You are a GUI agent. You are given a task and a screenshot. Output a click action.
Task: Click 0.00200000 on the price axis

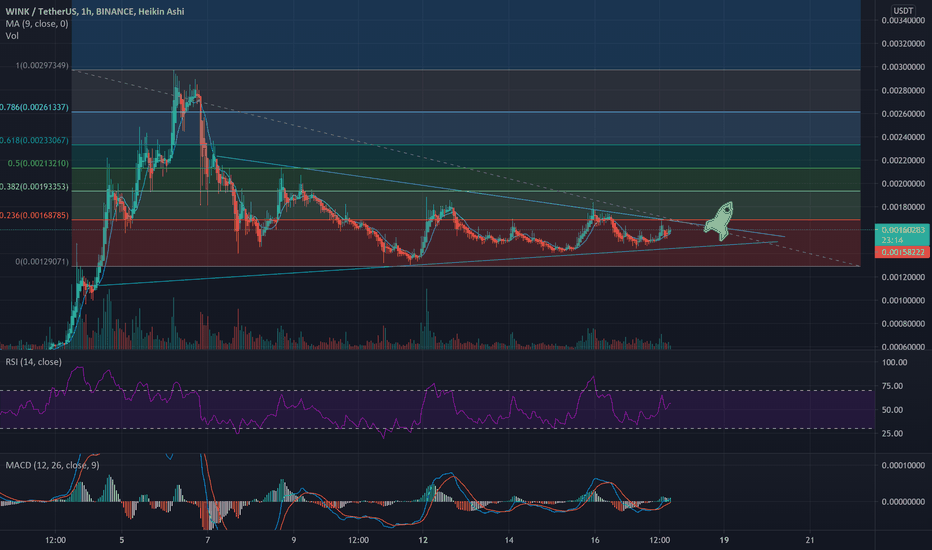pos(903,184)
